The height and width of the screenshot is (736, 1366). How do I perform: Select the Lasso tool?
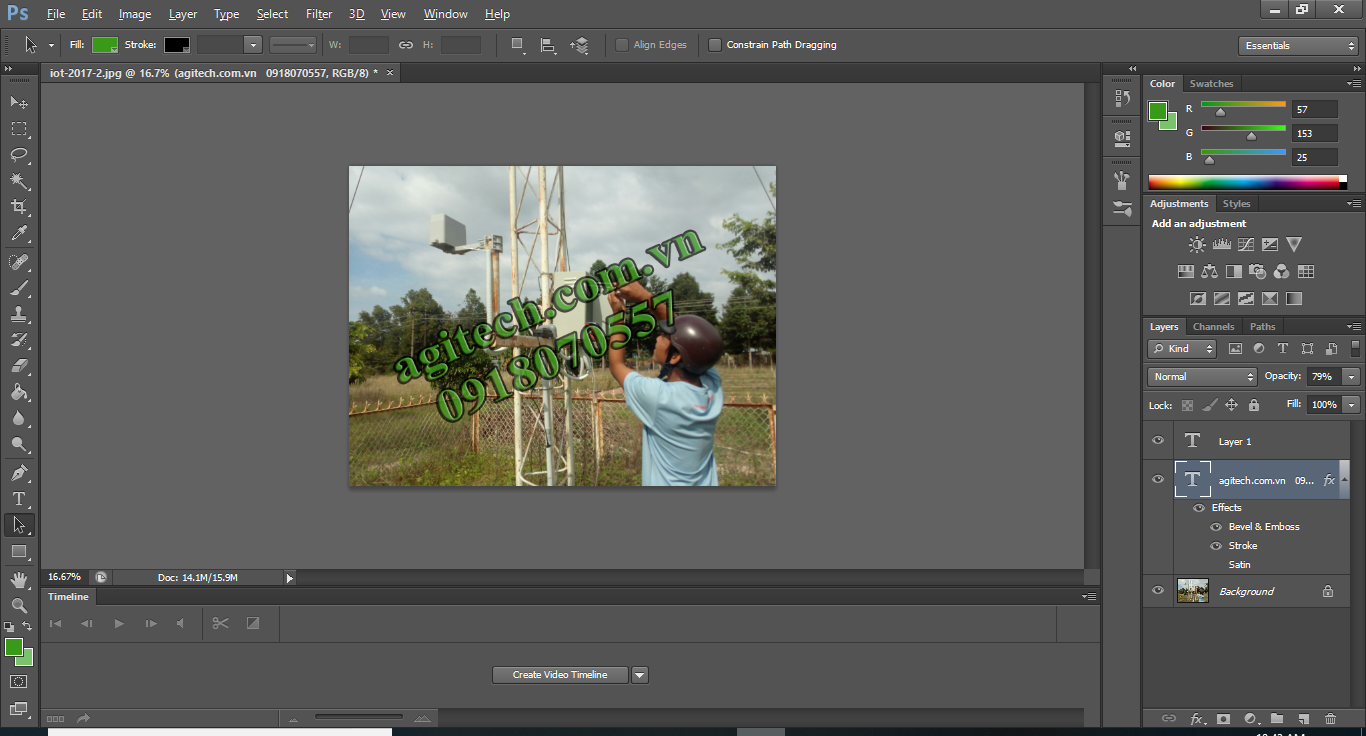pos(19,154)
